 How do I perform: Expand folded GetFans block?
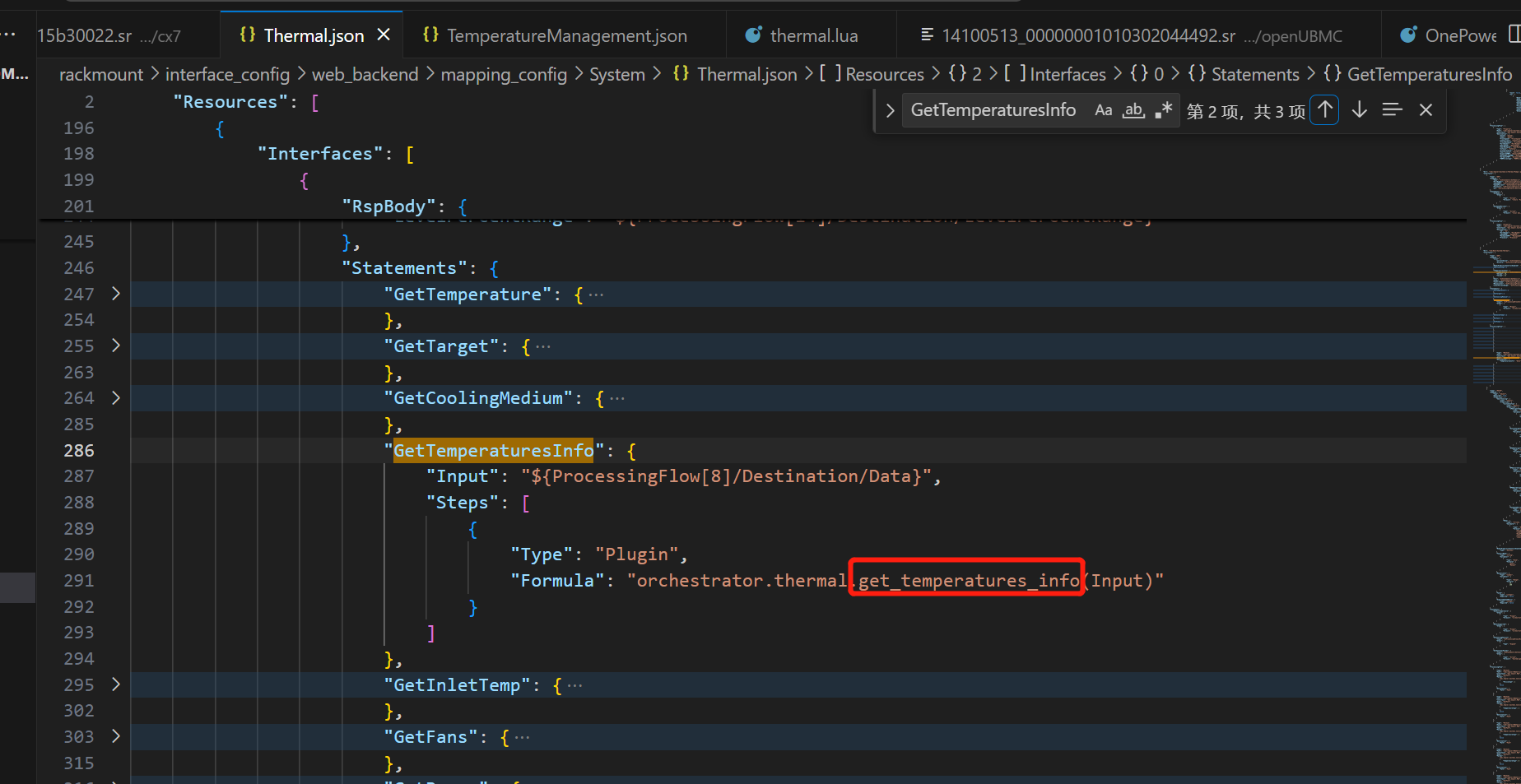coord(116,736)
